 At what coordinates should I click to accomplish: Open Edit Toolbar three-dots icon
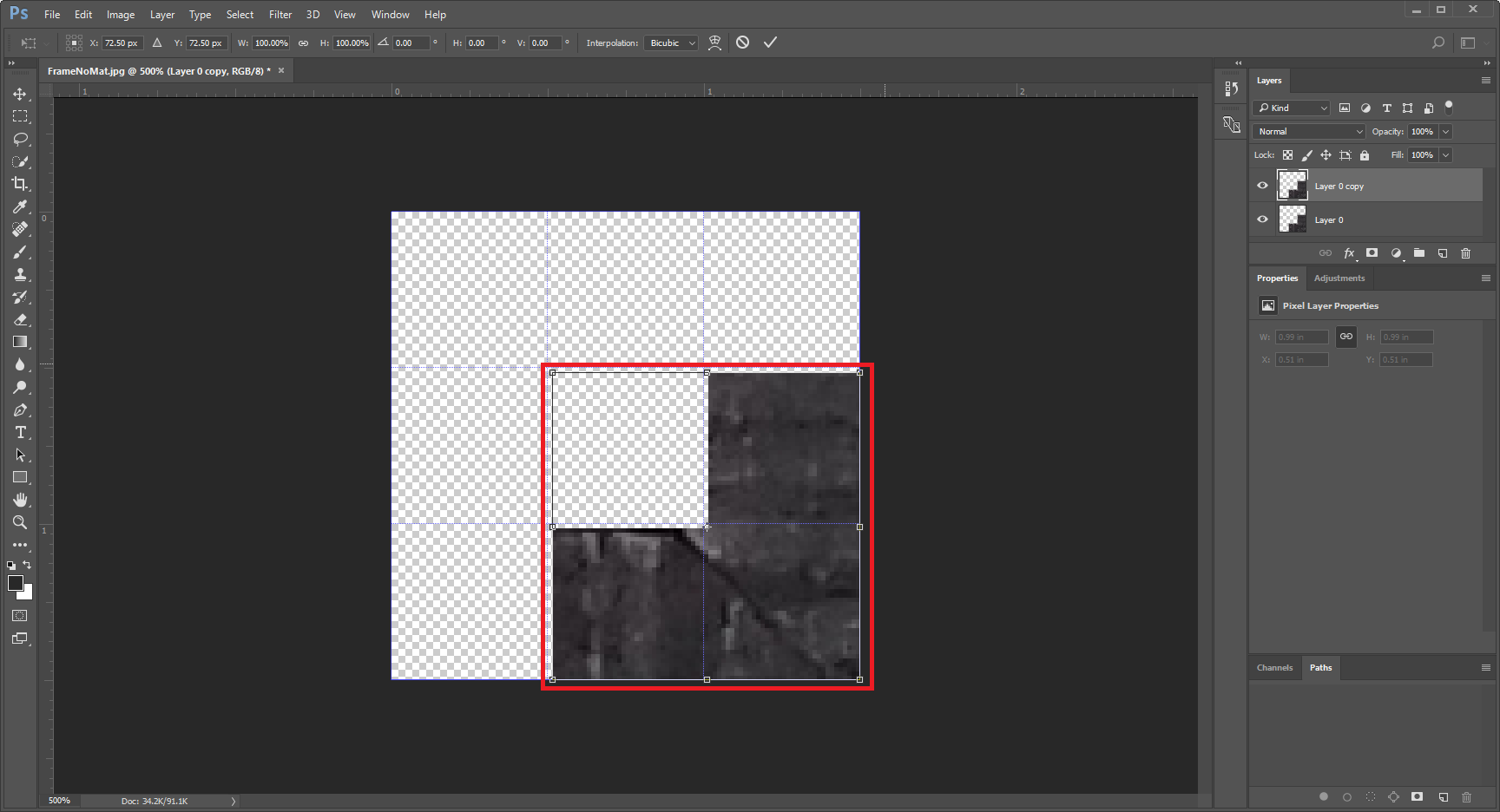click(x=20, y=545)
